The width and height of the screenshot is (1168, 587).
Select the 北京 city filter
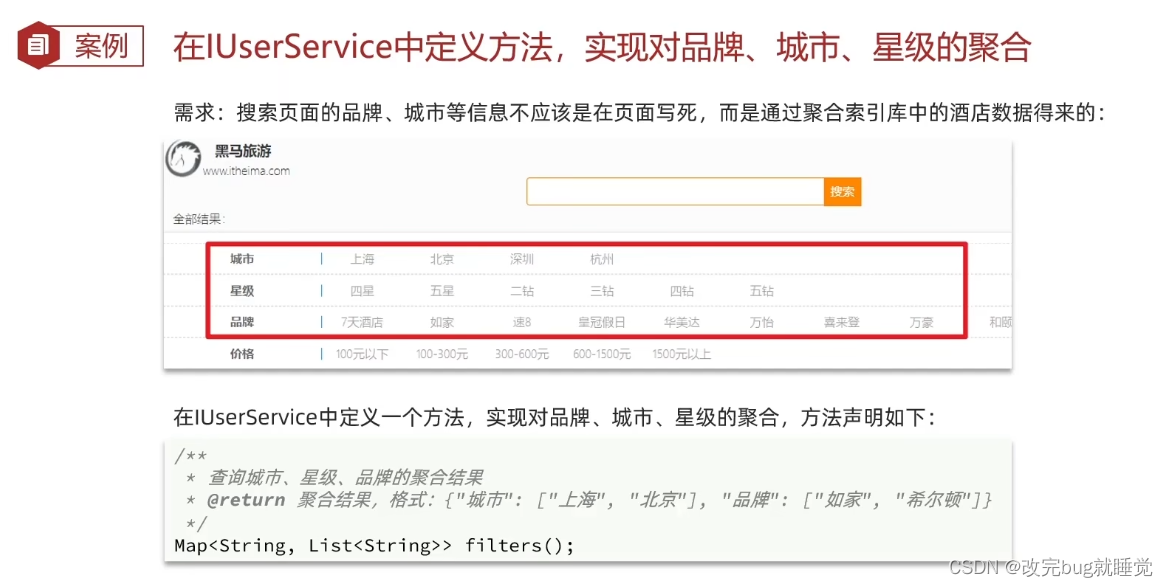tap(441, 258)
